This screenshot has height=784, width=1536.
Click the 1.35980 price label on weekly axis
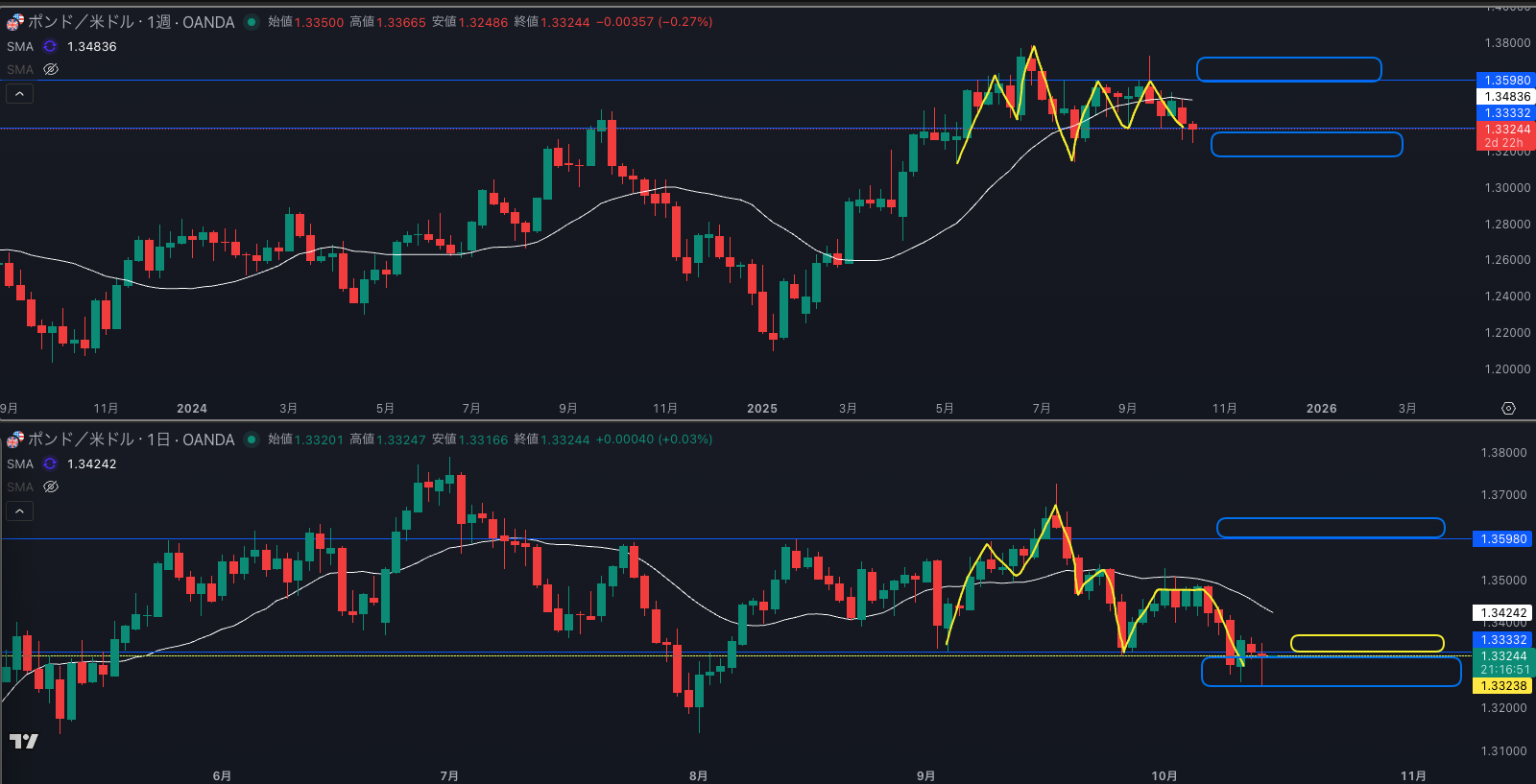(x=1506, y=81)
